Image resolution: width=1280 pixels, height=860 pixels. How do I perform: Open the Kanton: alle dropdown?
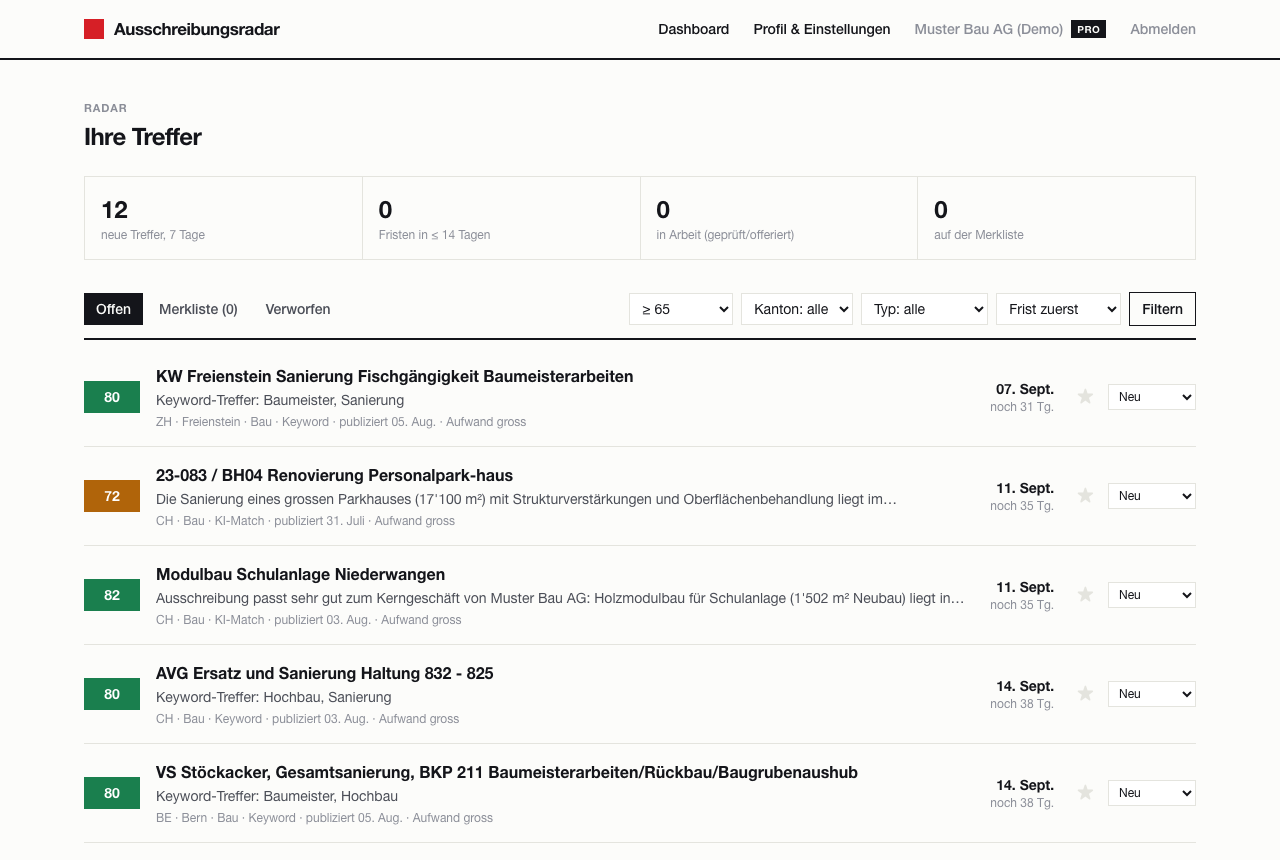tap(797, 309)
